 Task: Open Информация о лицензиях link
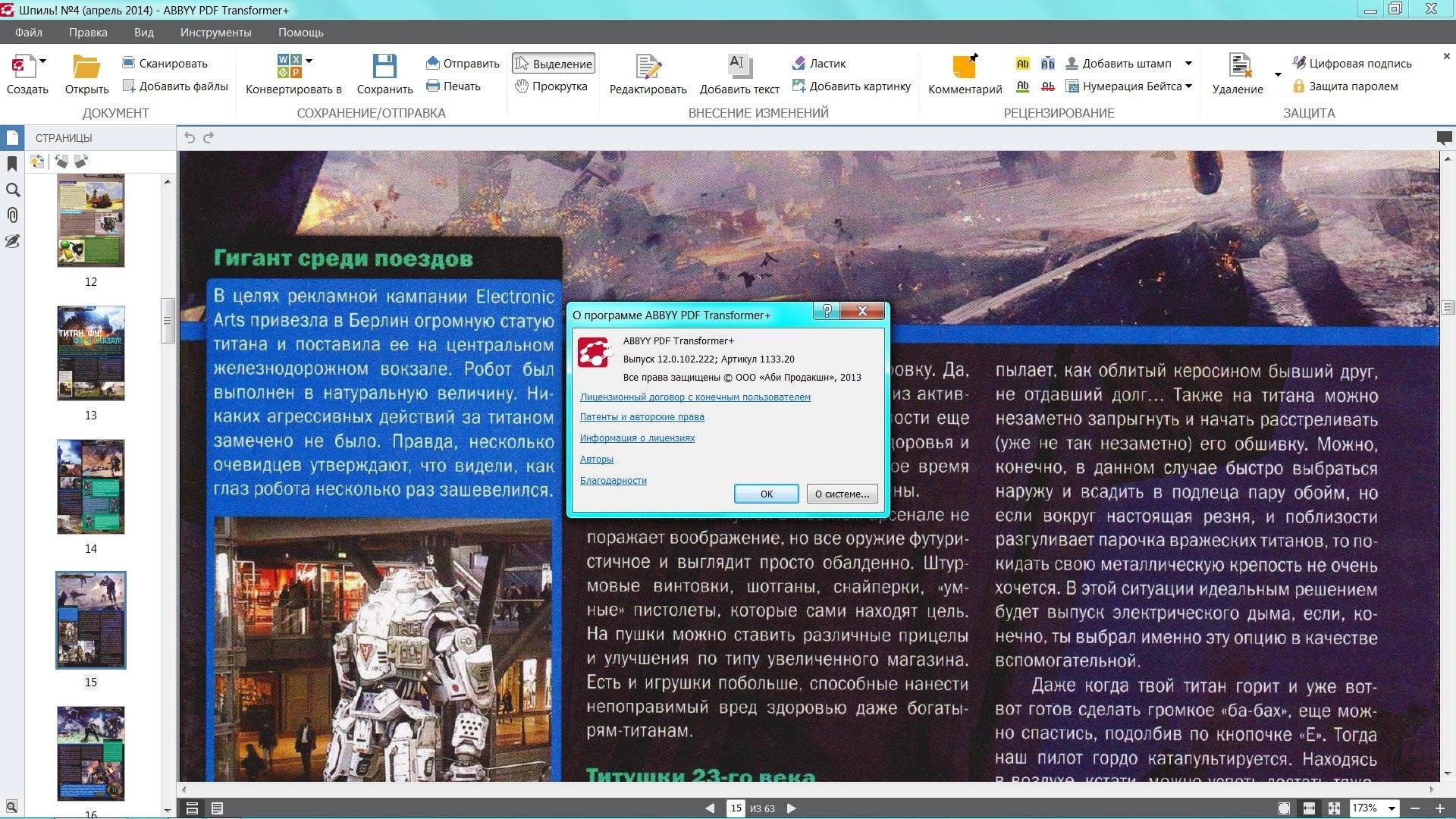[x=638, y=438]
